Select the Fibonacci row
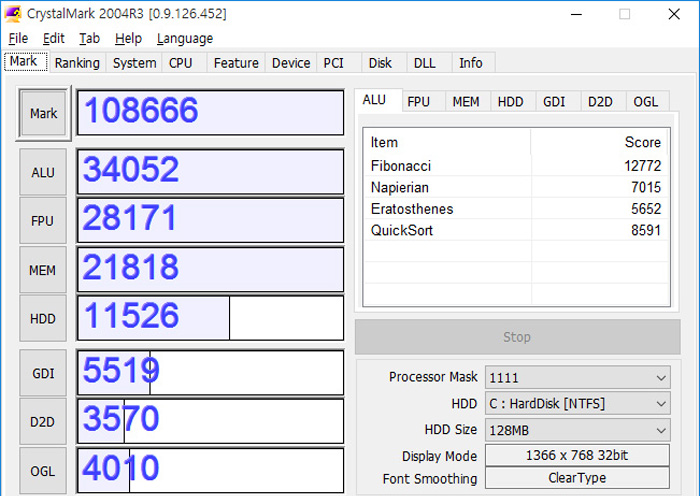This screenshot has width=700, height=496. pyautogui.click(x=517, y=166)
